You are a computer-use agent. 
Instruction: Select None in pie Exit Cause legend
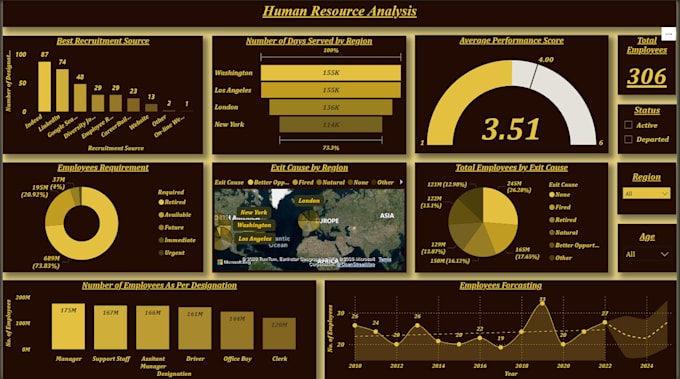click(x=559, y=195)
